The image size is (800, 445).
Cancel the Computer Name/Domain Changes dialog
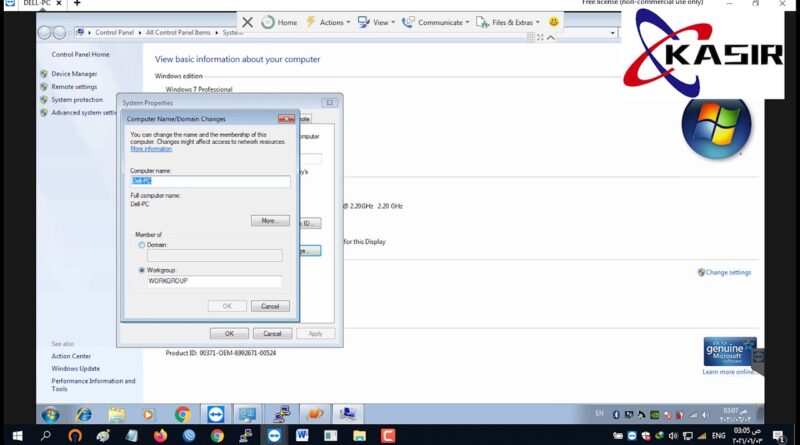[x=270, y=306]
